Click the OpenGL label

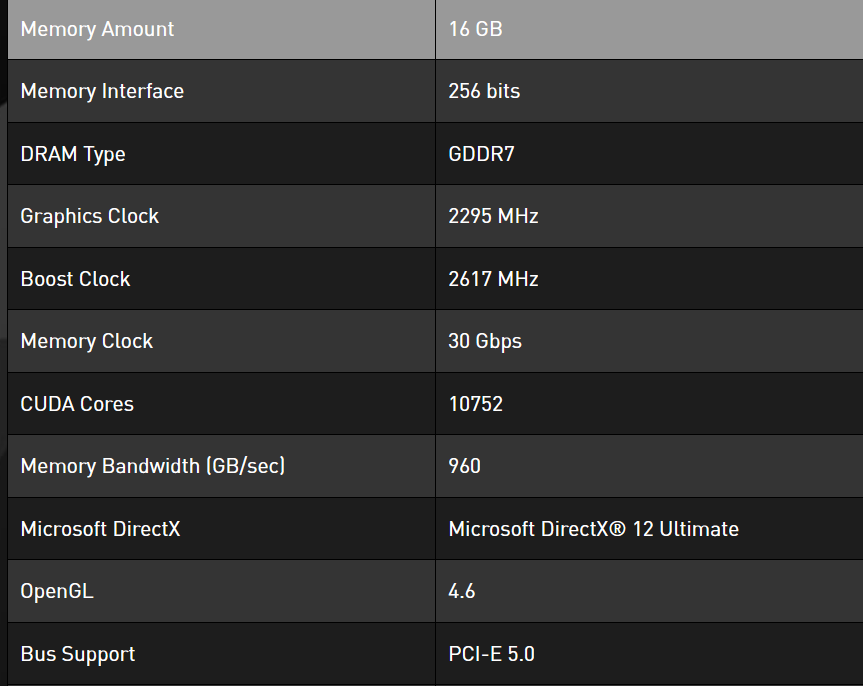(57, 591)
